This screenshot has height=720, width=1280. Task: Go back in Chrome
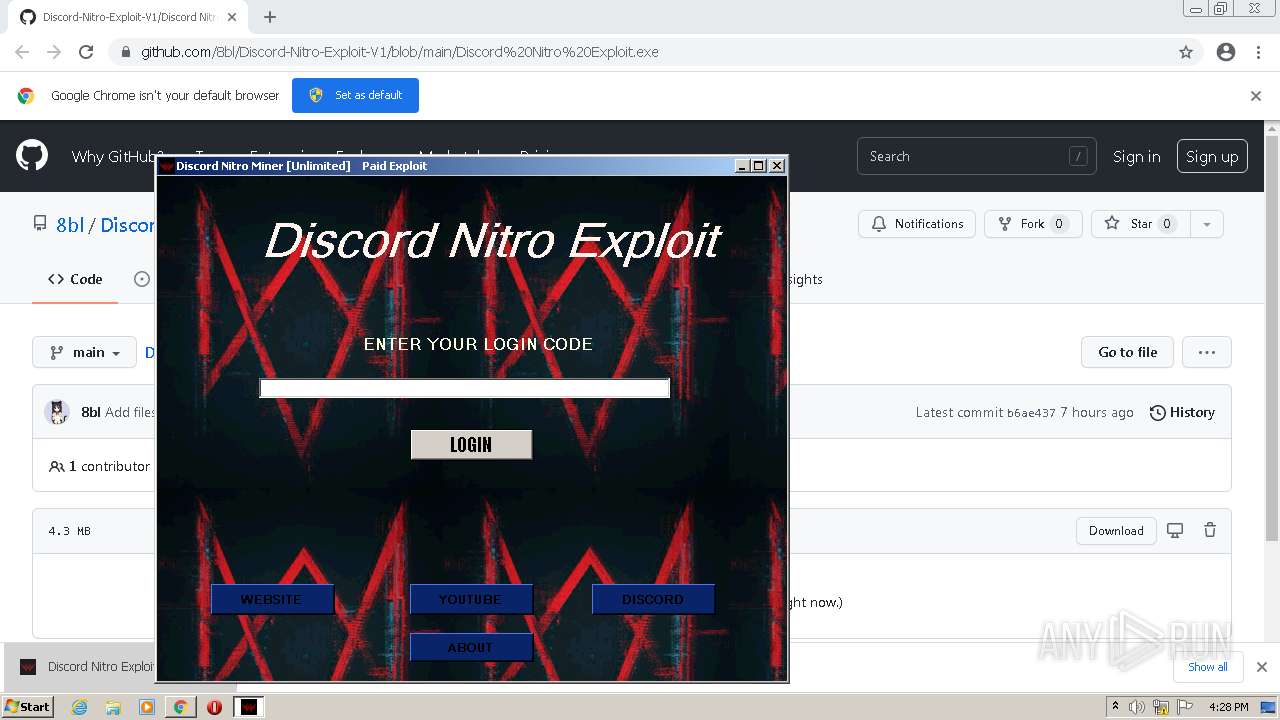22,52
